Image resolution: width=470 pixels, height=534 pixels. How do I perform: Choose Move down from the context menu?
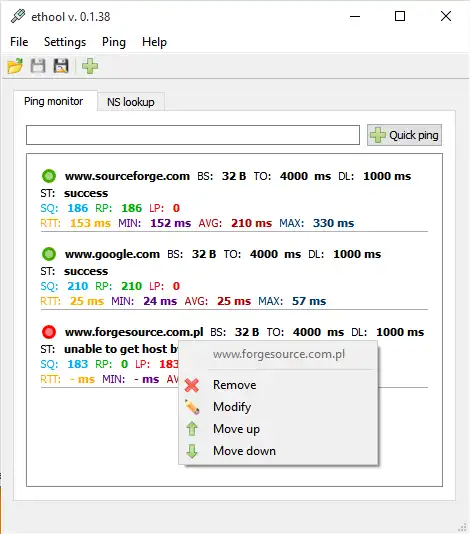(278, 451)
